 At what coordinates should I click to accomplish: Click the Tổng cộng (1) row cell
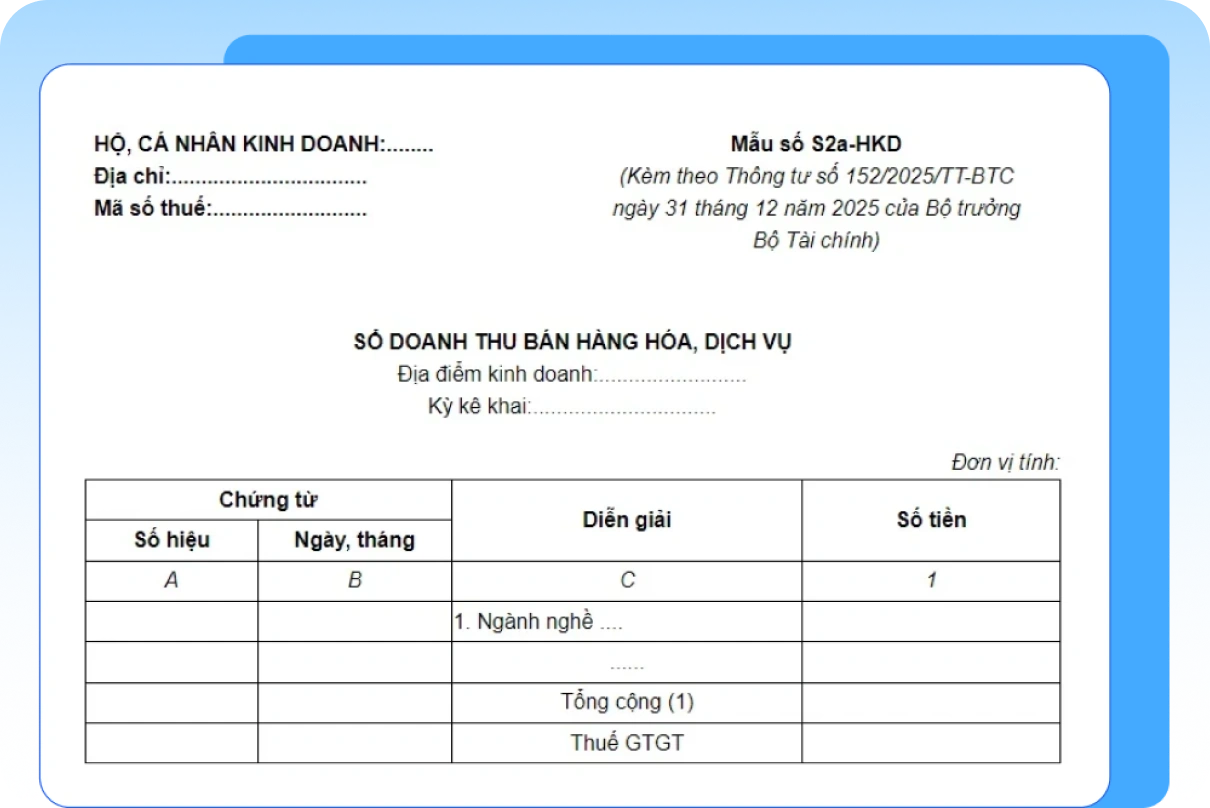tap(627, 701)
